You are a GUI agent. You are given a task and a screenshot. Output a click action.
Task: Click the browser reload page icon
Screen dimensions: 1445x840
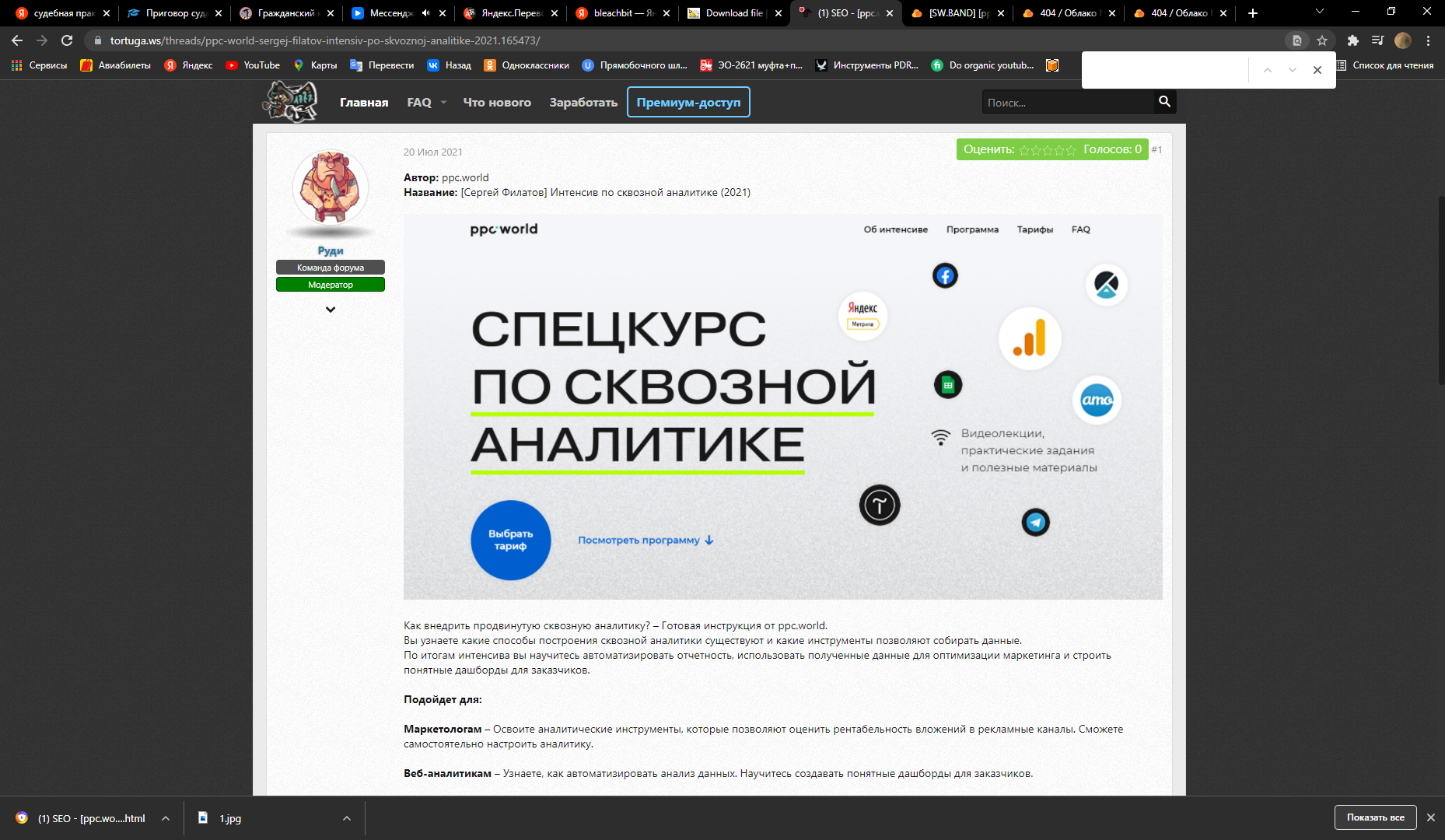pyautogui.click(x=67, y=40)
